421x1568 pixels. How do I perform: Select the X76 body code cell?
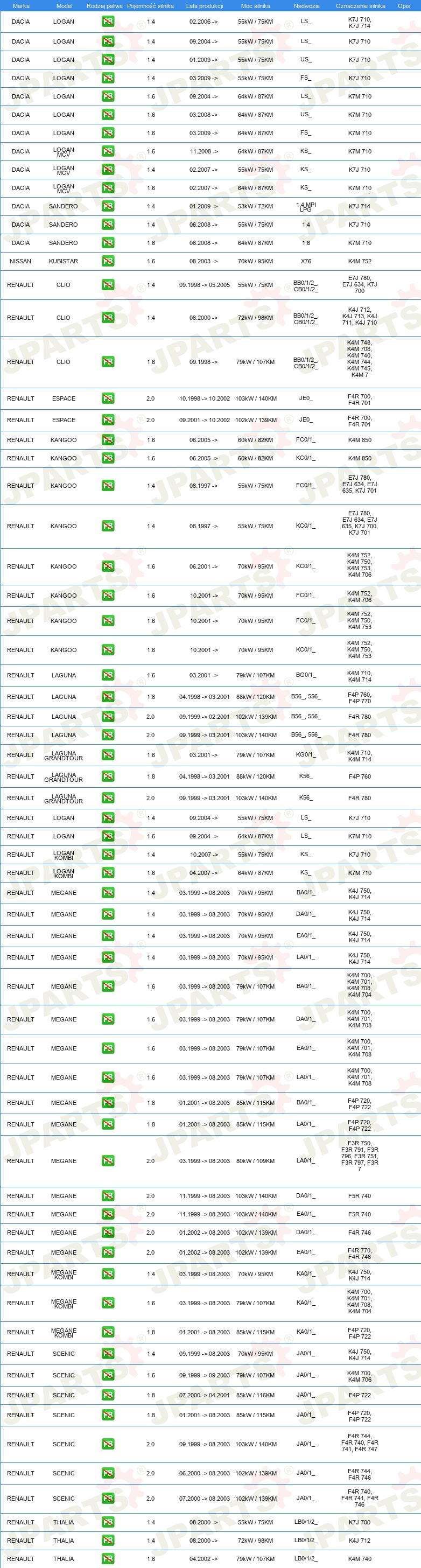click(306, 261)
